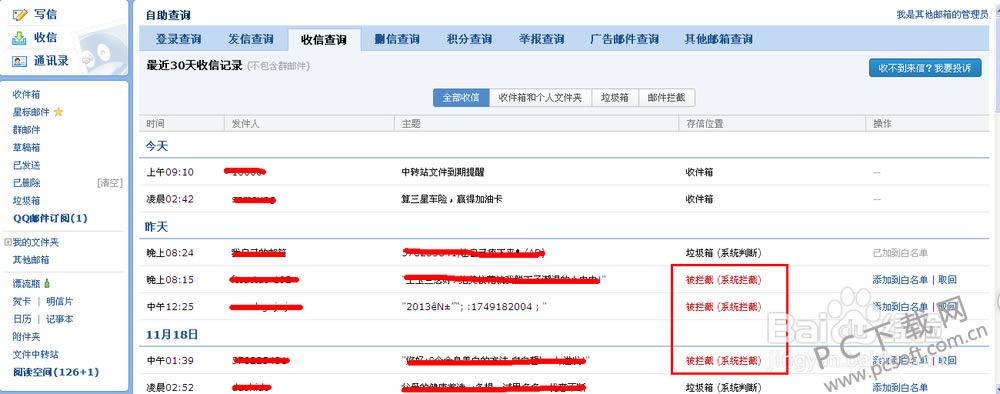Select 收件箱和个人文件夹 filter
1000x394 pixels.
pyautogui.click(x=540, y=98)
